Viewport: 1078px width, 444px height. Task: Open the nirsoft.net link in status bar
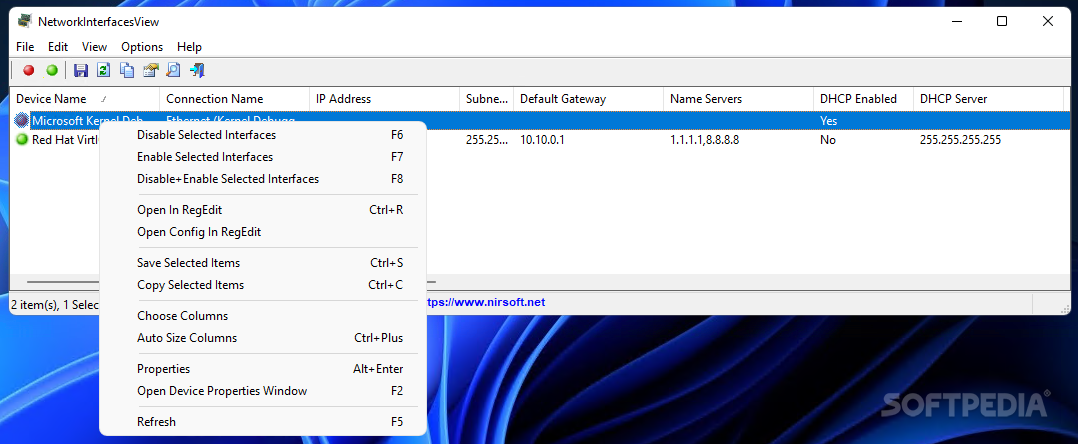tap(486, 302)
